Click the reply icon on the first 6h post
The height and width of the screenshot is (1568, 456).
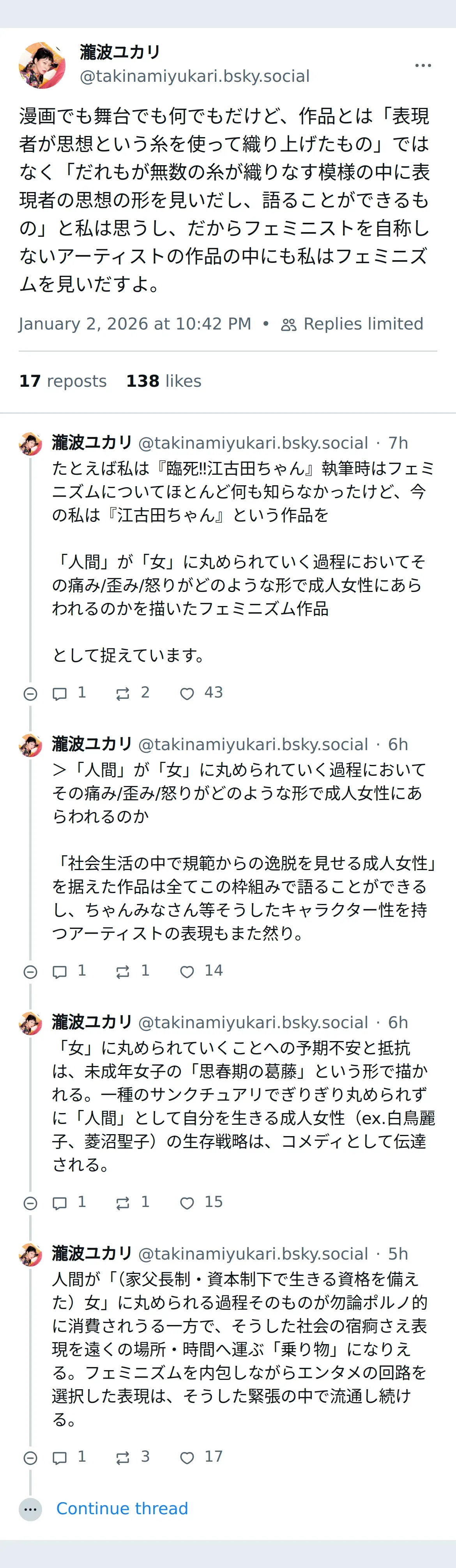click(x=60, y=971)
